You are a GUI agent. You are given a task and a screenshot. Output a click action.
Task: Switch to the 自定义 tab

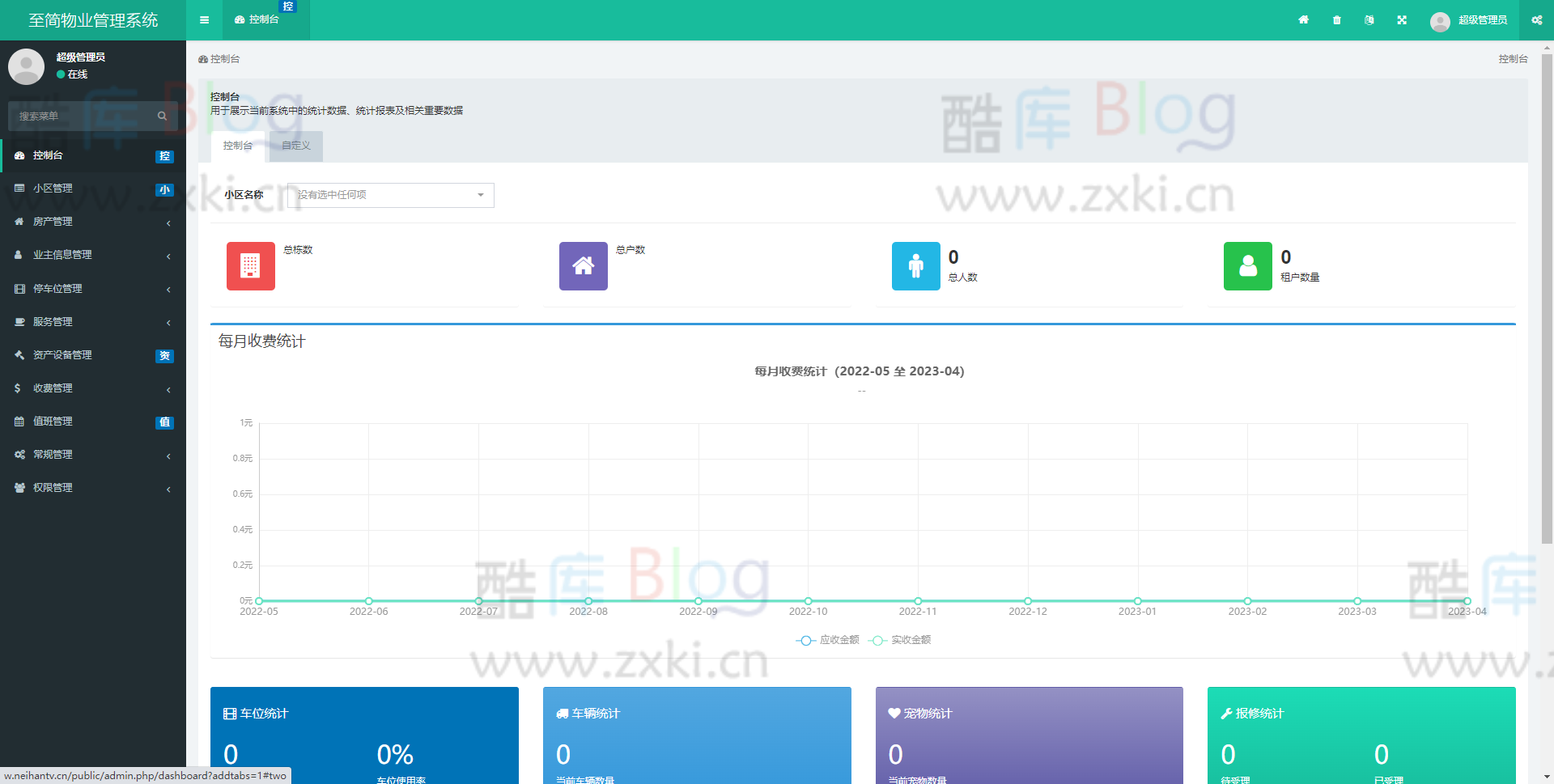(296, 146)
